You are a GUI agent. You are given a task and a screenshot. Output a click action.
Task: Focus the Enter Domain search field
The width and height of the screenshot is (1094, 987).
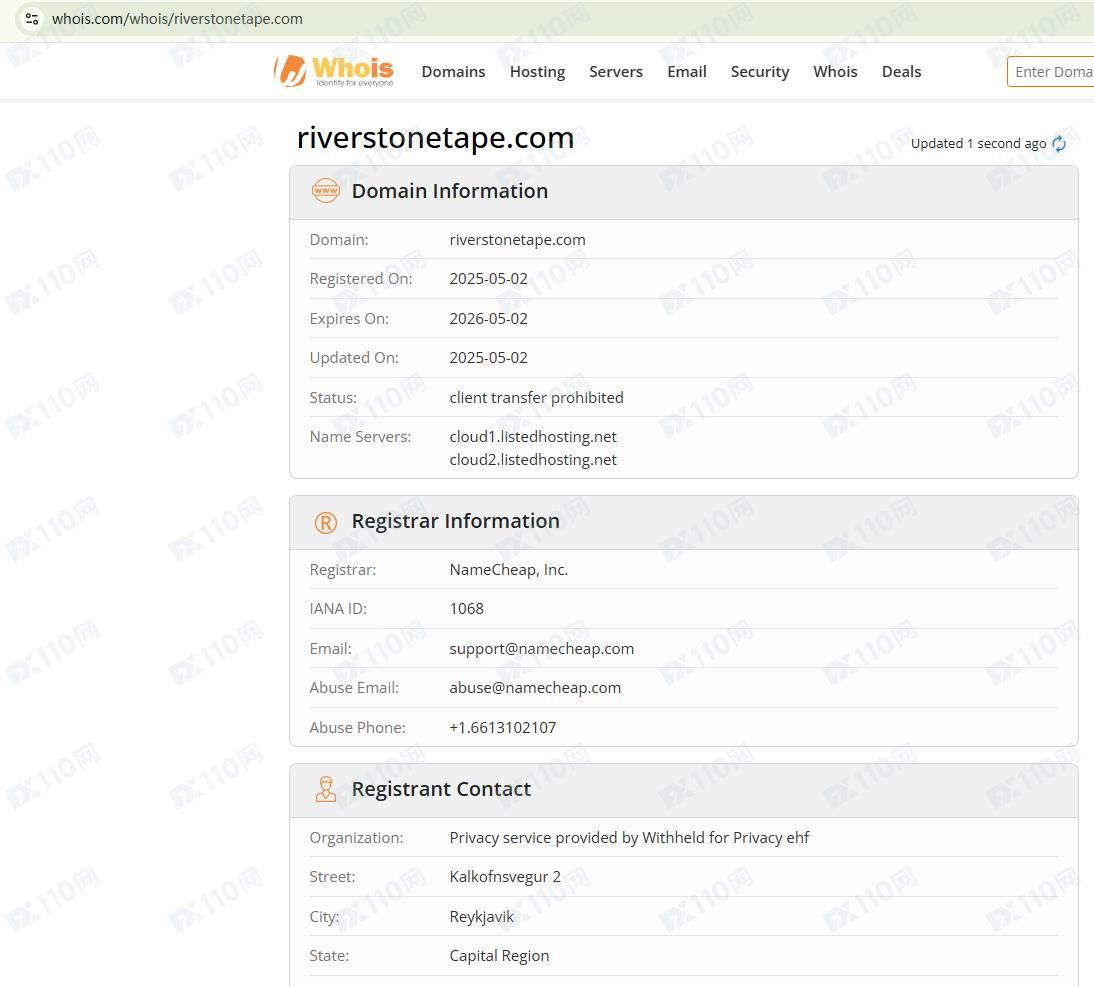point(1051,72)
